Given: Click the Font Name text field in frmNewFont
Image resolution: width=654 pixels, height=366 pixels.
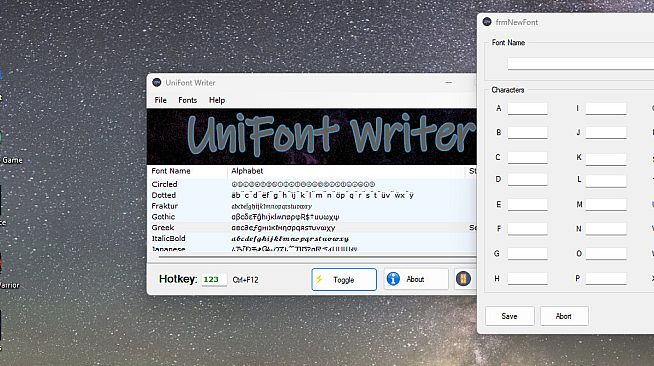Looking at the screenshot, I should point(581,64).
